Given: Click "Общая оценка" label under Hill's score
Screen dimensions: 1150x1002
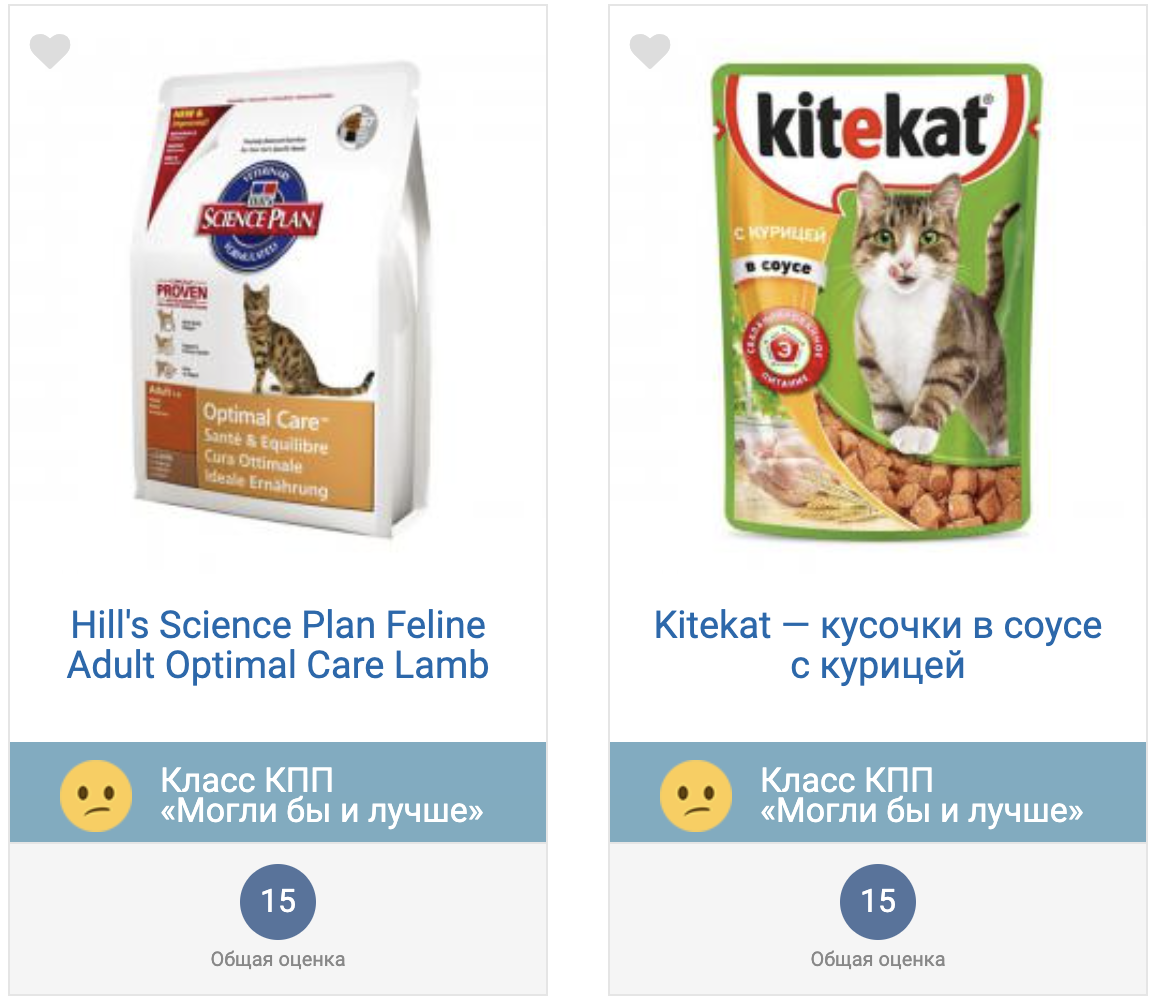Looking at the screenshot, I should point(278,960).
